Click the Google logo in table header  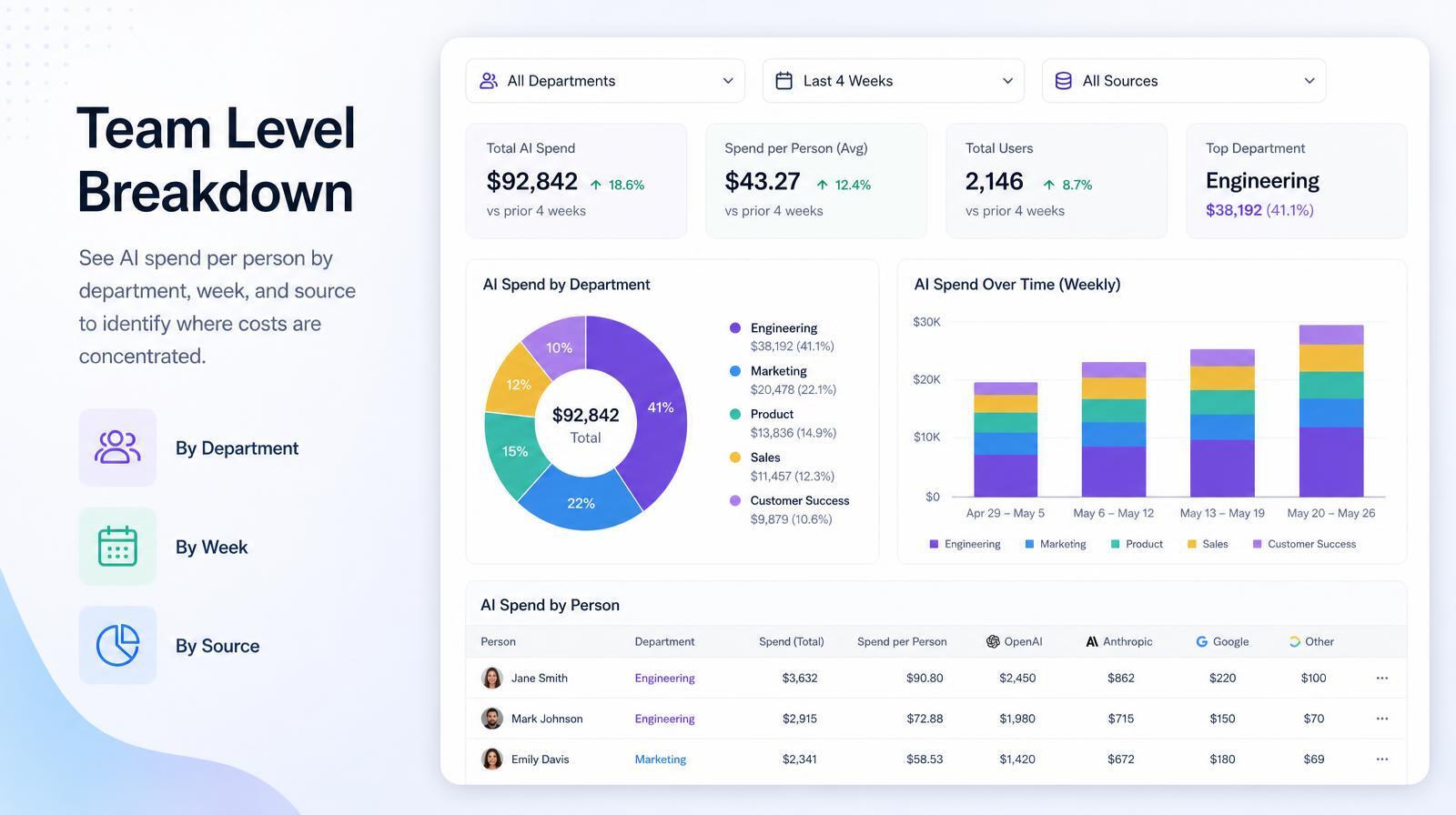click(1202, 641)
